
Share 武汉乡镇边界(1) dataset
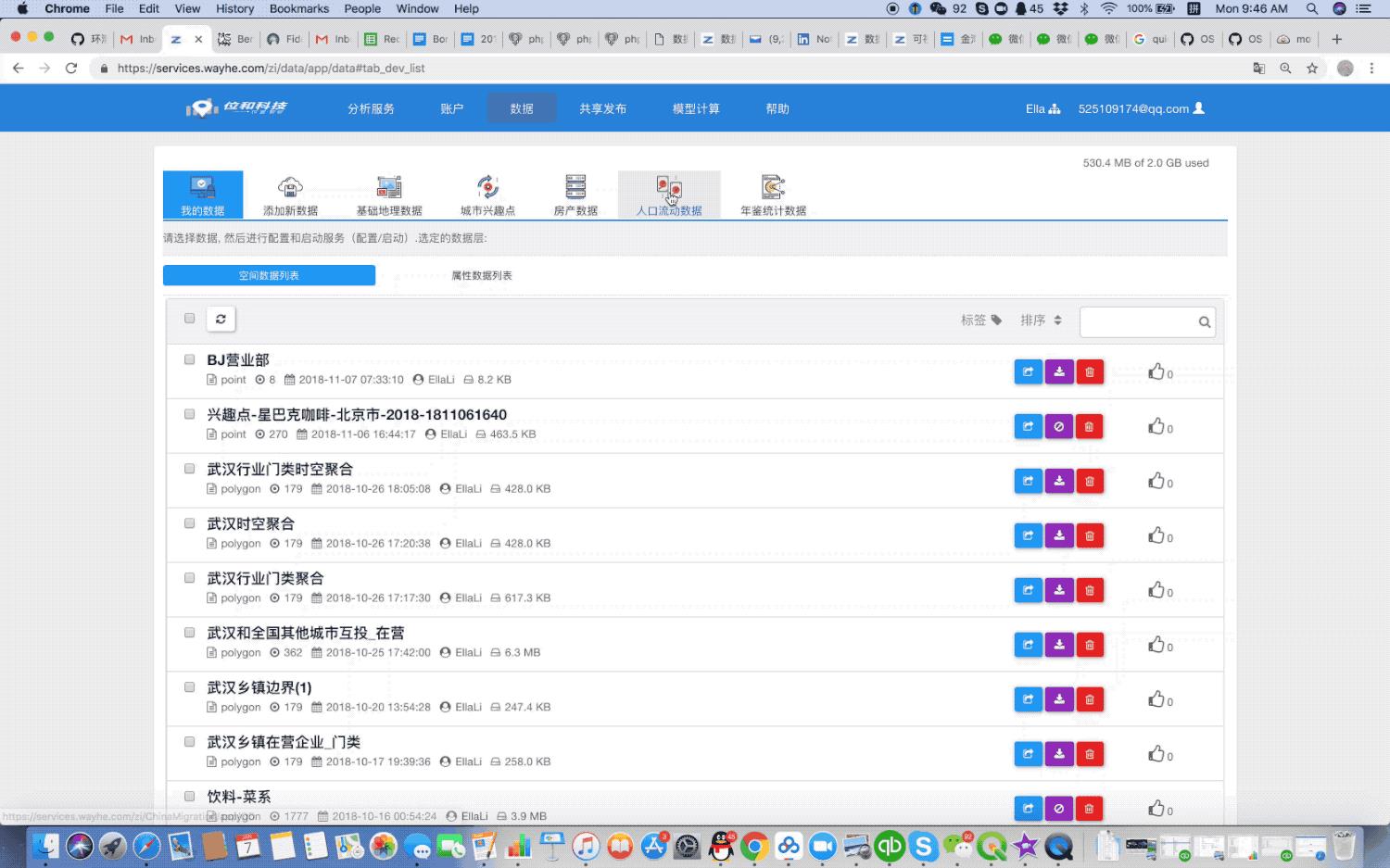pyautogui.click(x=1029, y=700)
